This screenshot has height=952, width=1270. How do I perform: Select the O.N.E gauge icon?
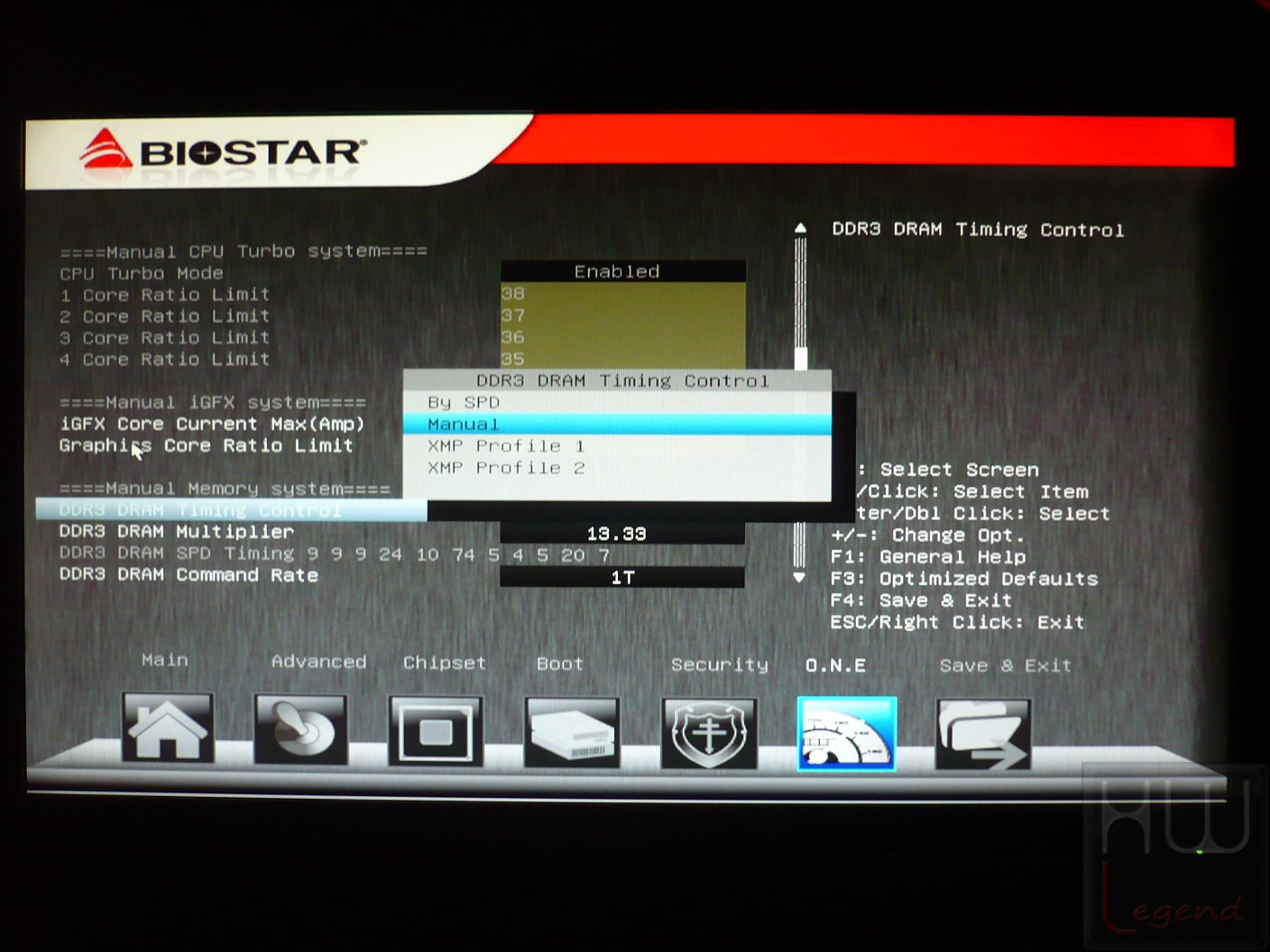pyautogui.click(x=846, y=734)
